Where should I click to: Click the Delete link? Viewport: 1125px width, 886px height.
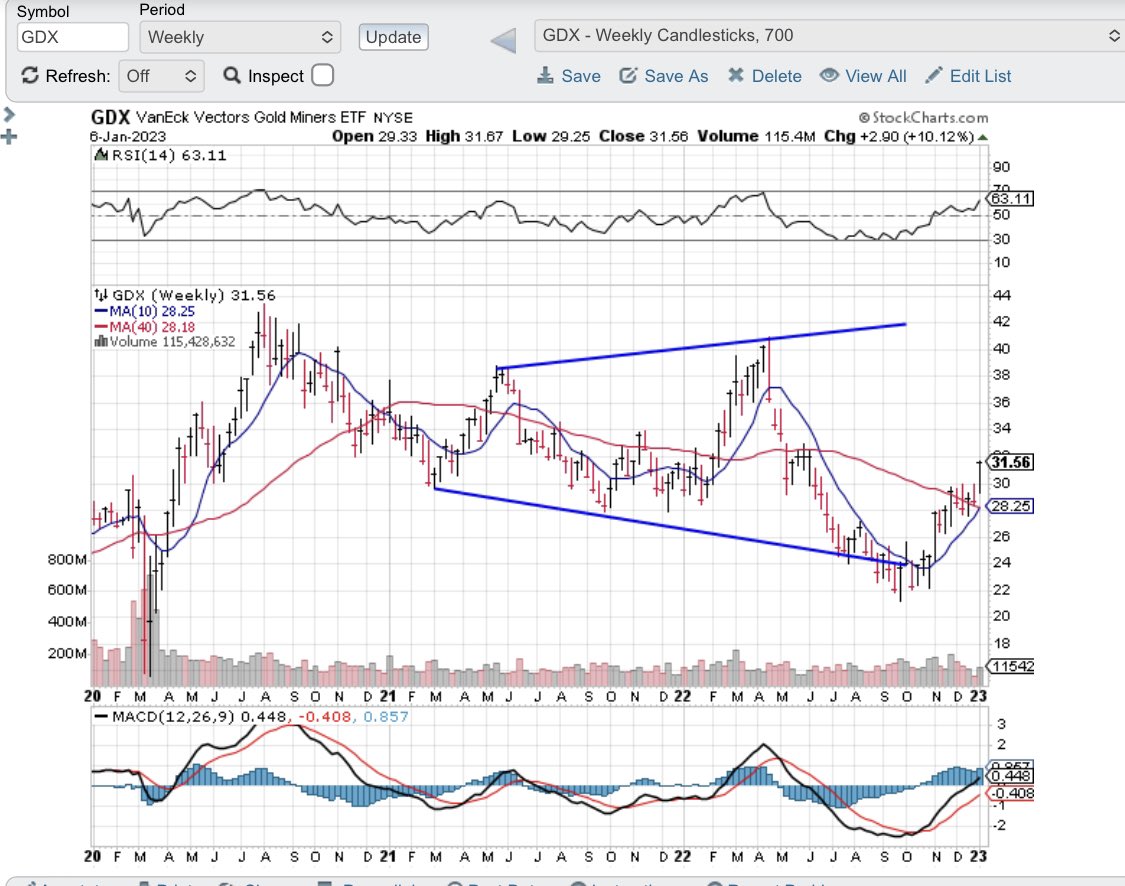[x=776, y=76]
